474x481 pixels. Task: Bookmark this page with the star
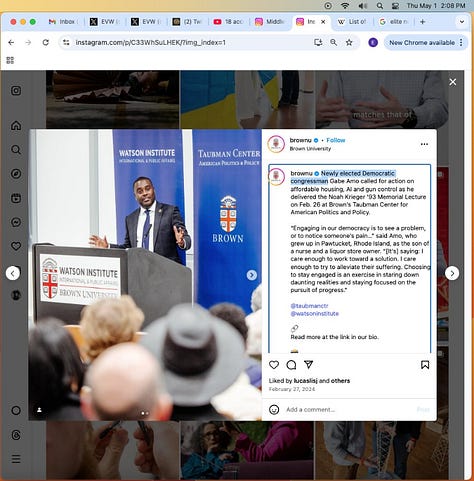pos(349,42)
